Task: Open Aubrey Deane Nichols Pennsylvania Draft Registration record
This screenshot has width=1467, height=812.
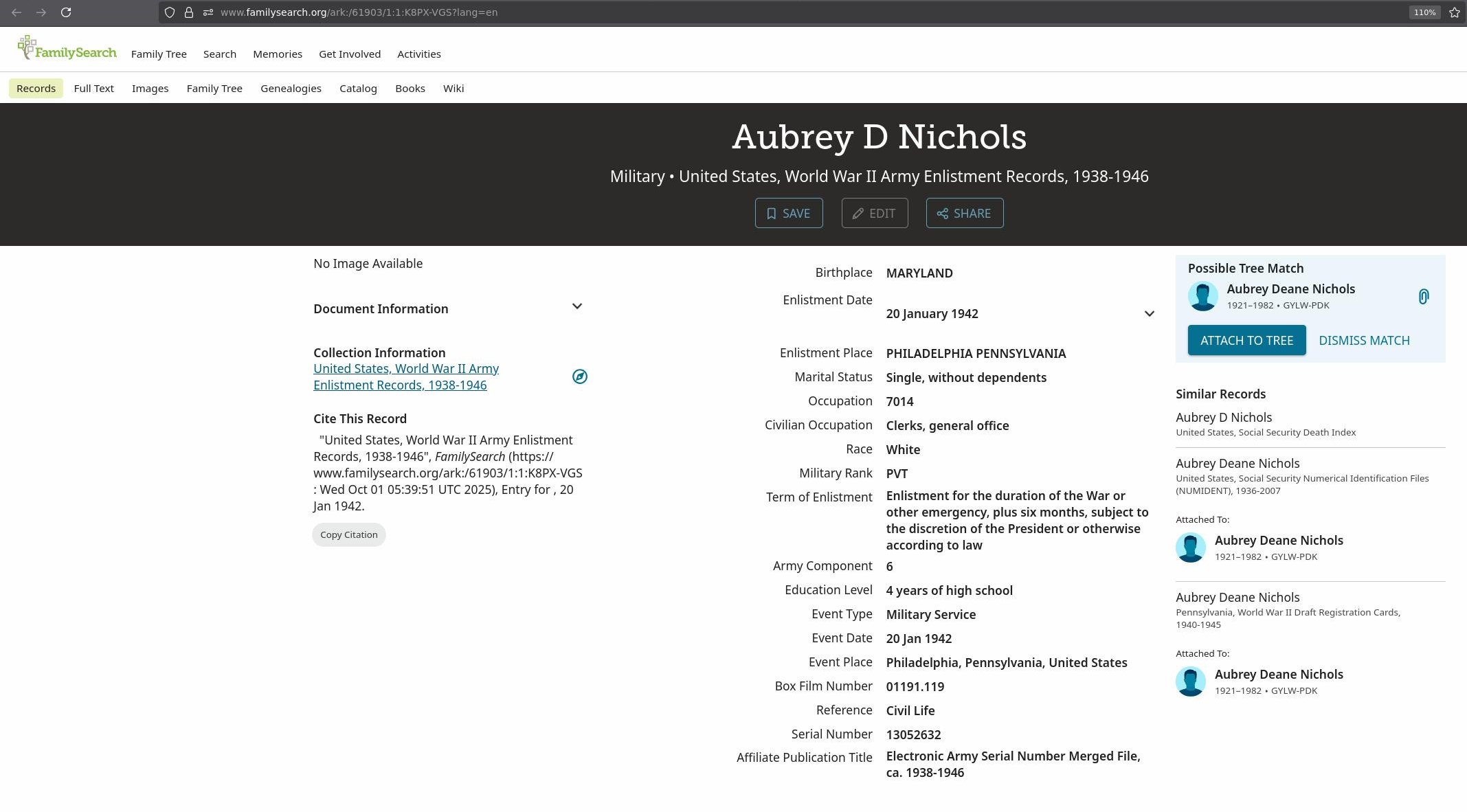Action: coord(1238,597)
